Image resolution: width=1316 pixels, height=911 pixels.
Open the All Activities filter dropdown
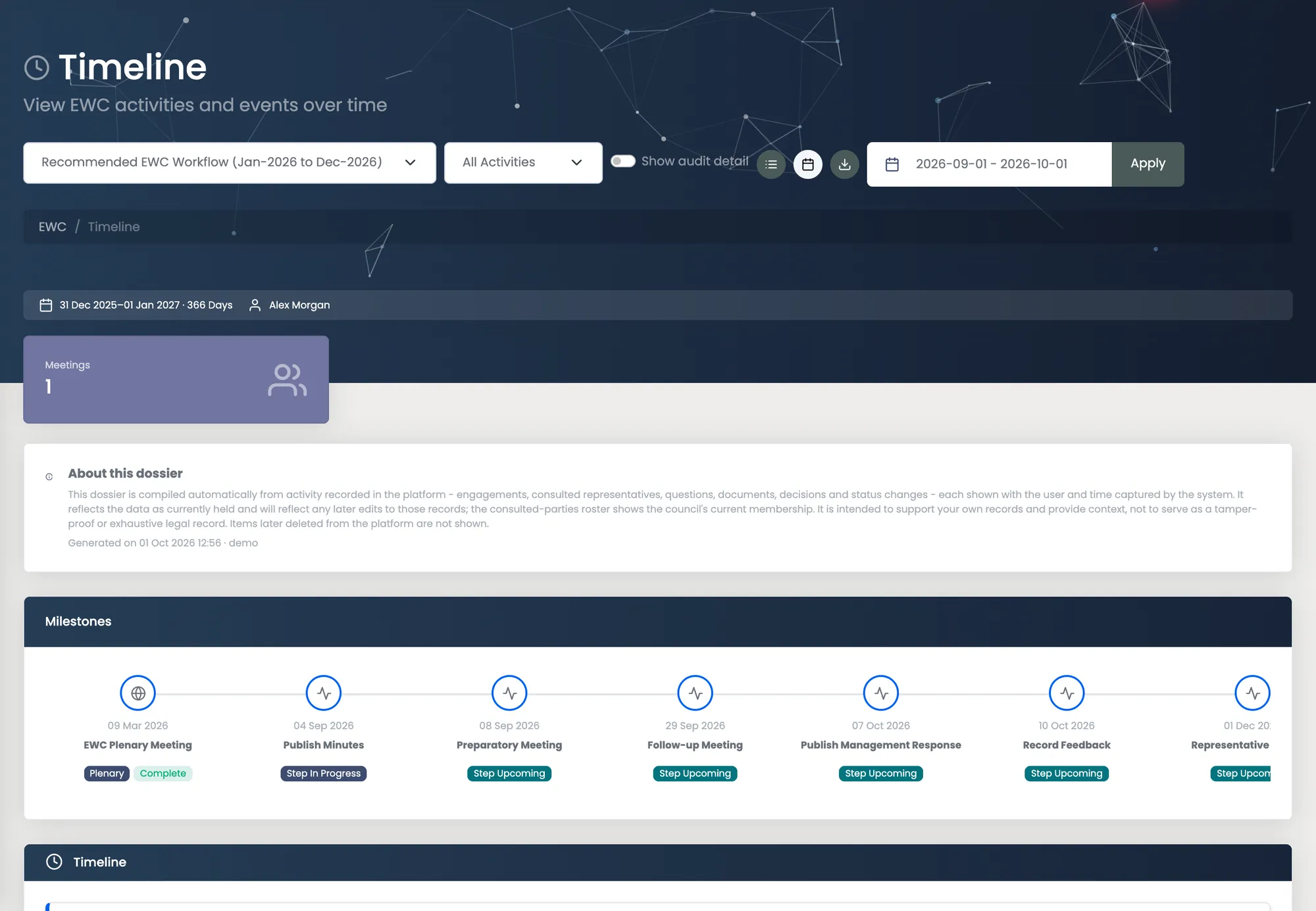523,162
